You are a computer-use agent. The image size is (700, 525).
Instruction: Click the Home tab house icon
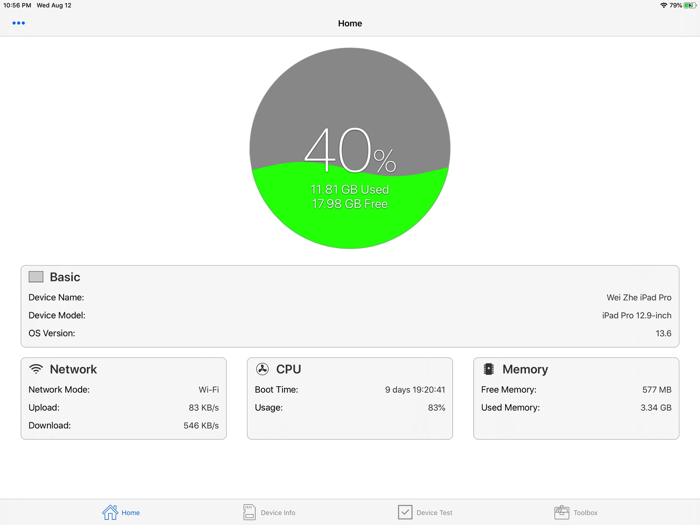pos(110,512)
